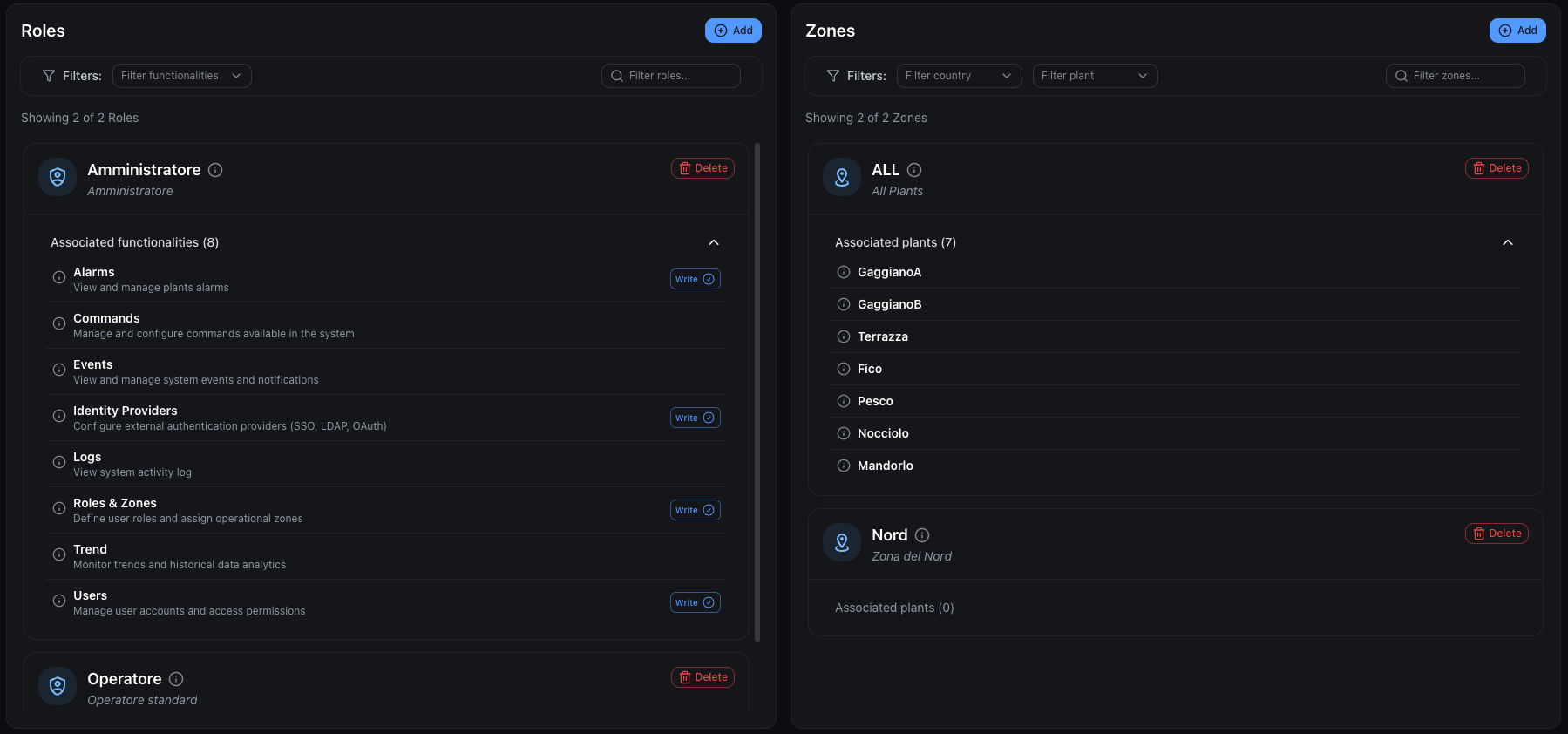The height and width of the screenshot is (734, 1568).
Task: Toggle Write permission for Alarms
Action: [696, 279]
